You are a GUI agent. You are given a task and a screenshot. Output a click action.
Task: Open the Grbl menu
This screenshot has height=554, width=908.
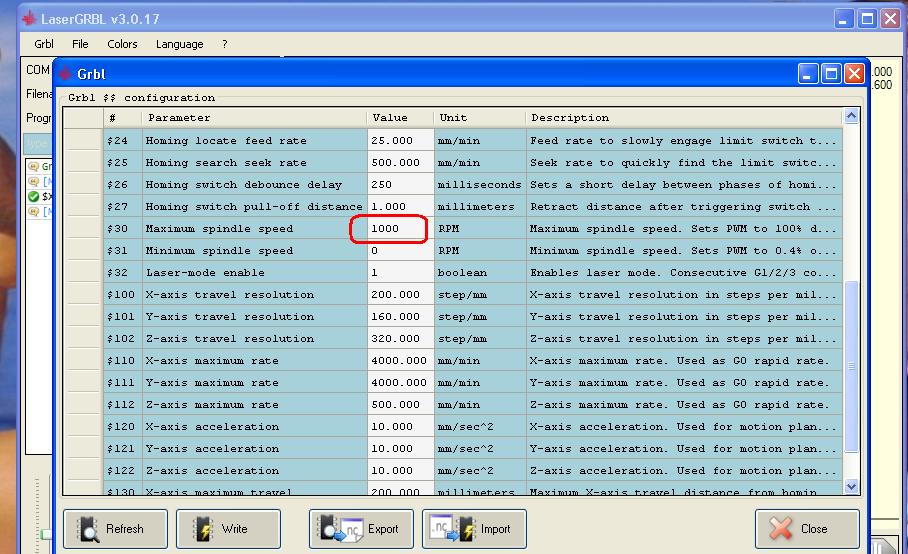(x=44, y=44)
